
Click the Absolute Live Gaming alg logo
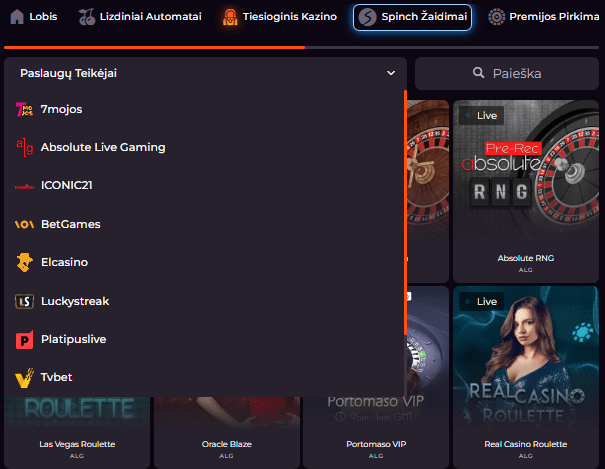point(24,147)
